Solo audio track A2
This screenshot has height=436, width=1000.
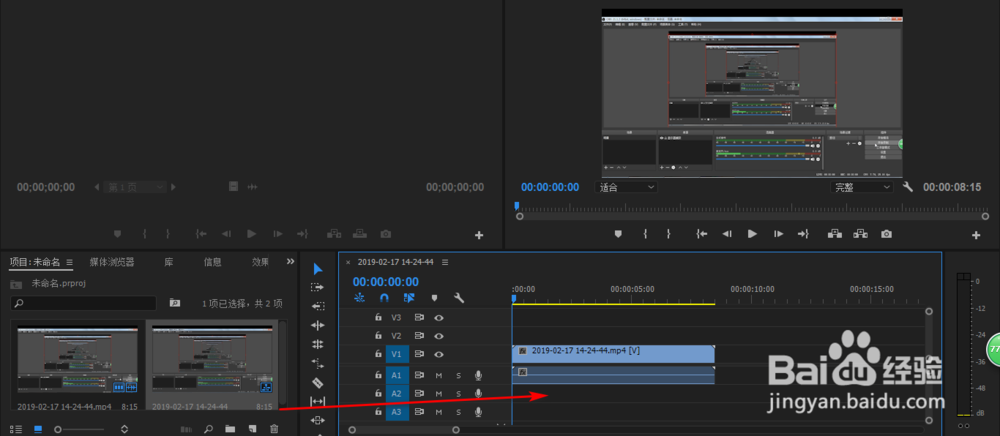click(x=458, y=394)
